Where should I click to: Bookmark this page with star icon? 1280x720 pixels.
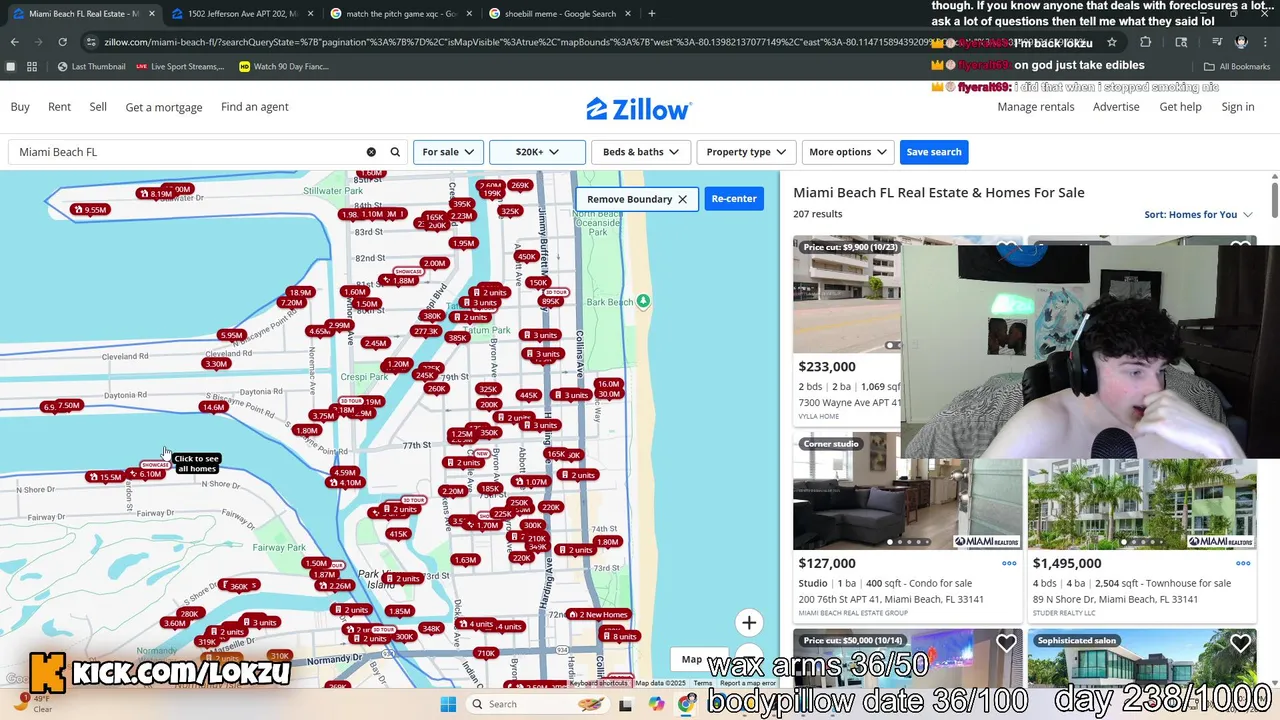1111,42
